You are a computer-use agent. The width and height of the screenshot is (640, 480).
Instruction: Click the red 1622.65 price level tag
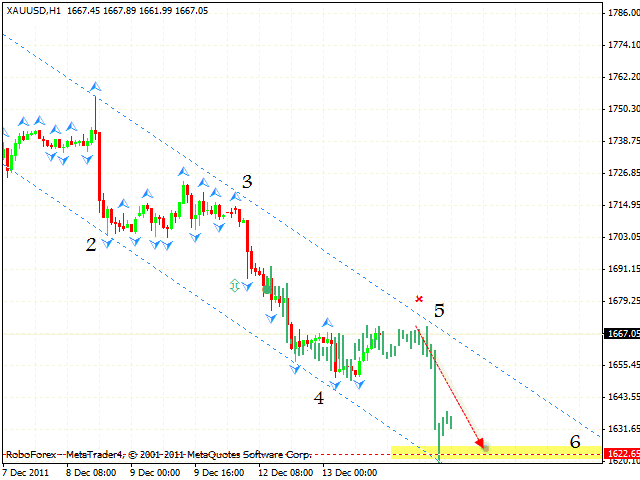624,453
